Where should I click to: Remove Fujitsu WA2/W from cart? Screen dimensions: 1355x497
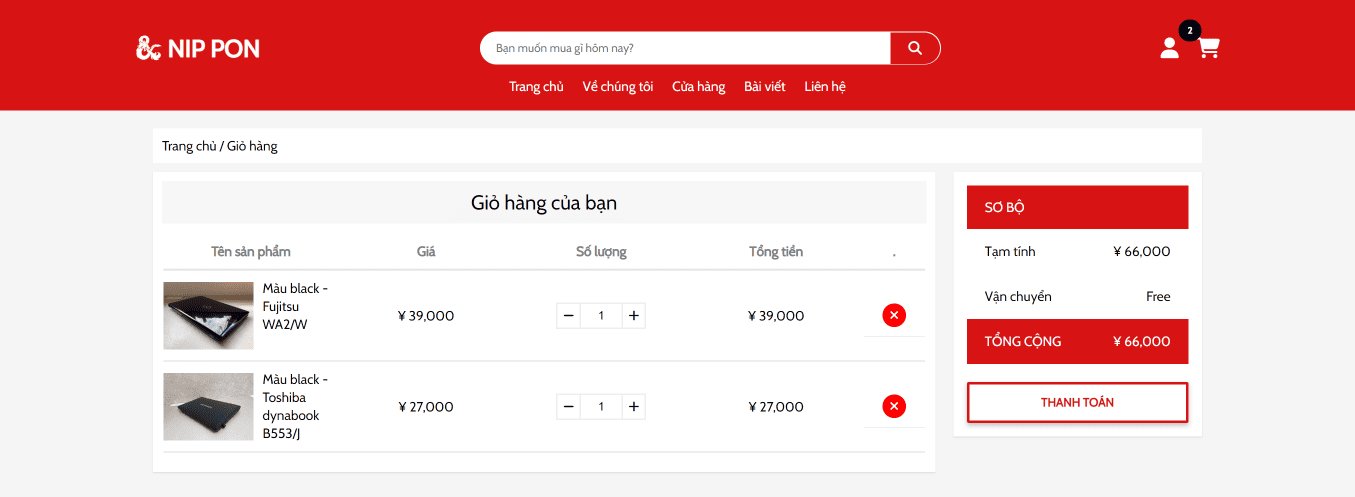pos(894,315)
